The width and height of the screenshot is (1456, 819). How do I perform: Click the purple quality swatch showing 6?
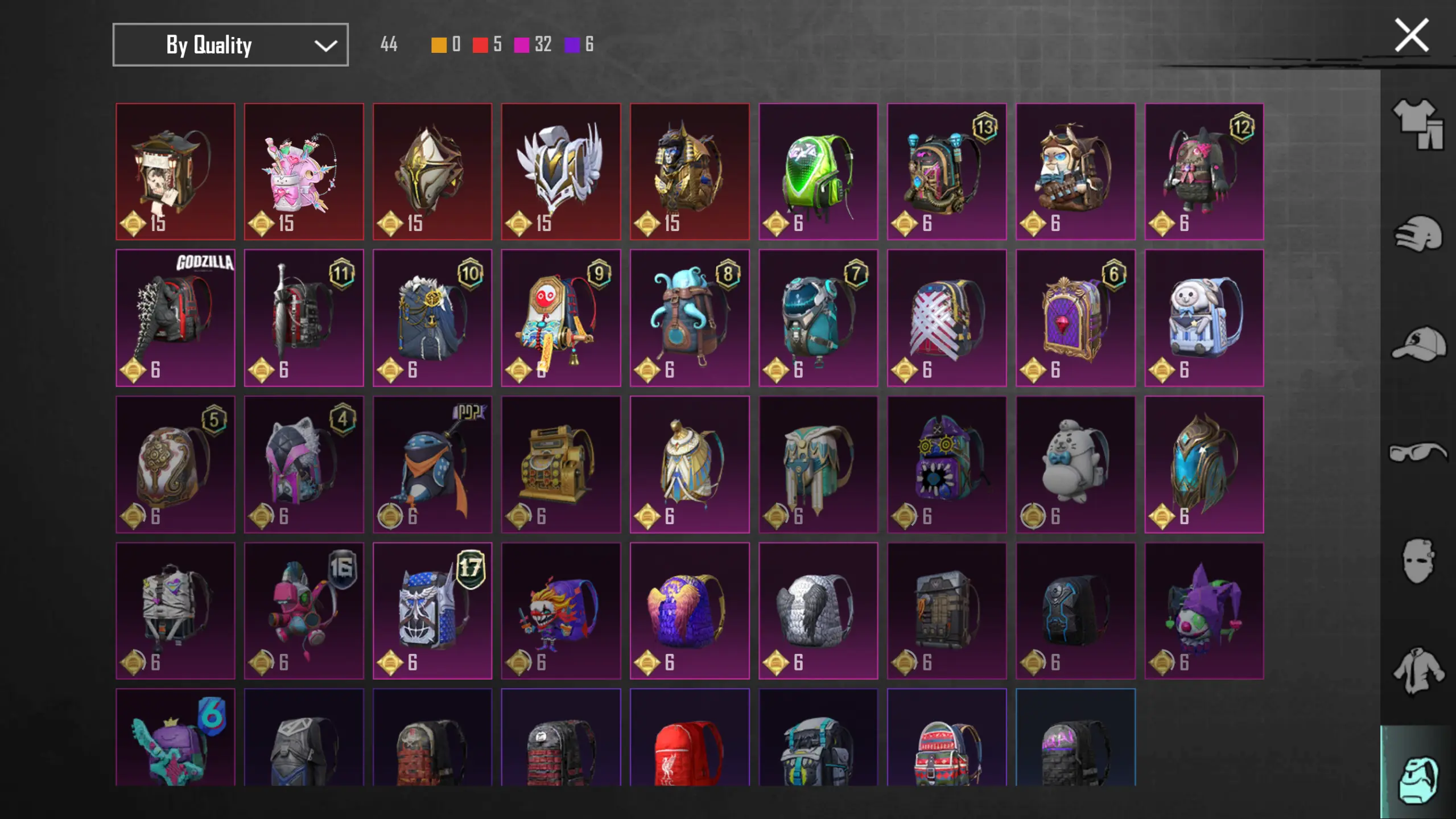(x=572, y=45)
